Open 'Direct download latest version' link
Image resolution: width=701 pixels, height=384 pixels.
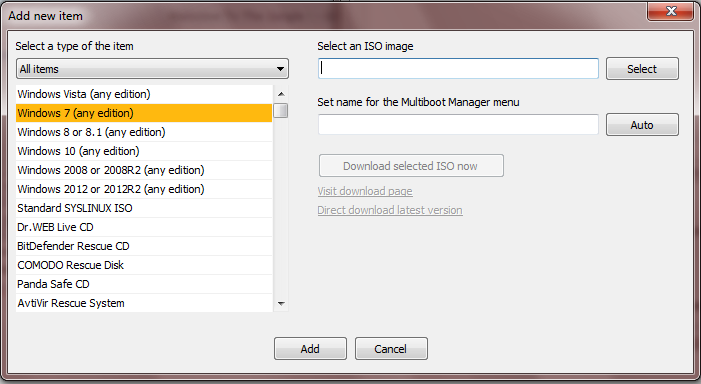click(x=390, y=210)
